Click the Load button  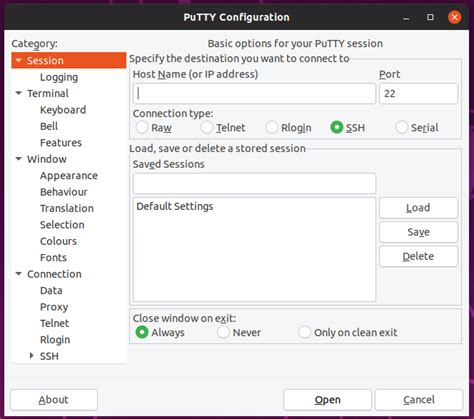tap(418, 208)
